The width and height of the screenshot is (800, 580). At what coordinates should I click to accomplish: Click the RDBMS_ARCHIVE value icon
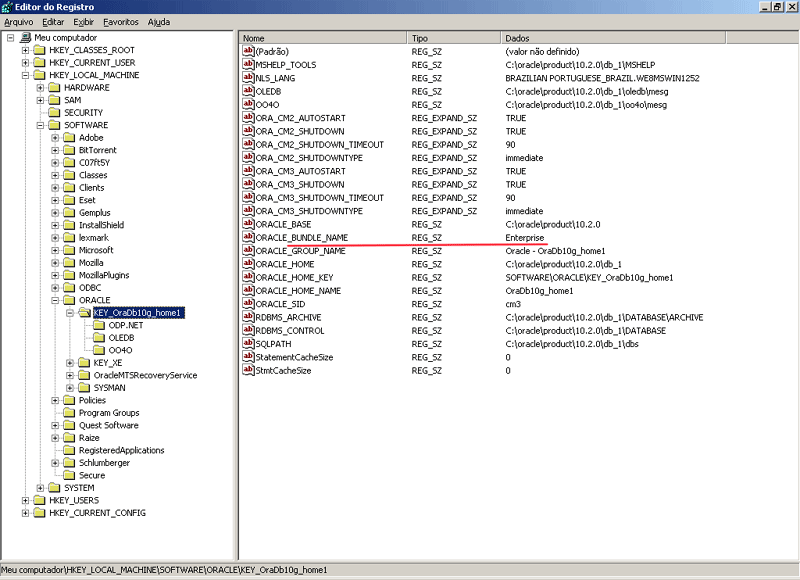[x=248, y=317]
